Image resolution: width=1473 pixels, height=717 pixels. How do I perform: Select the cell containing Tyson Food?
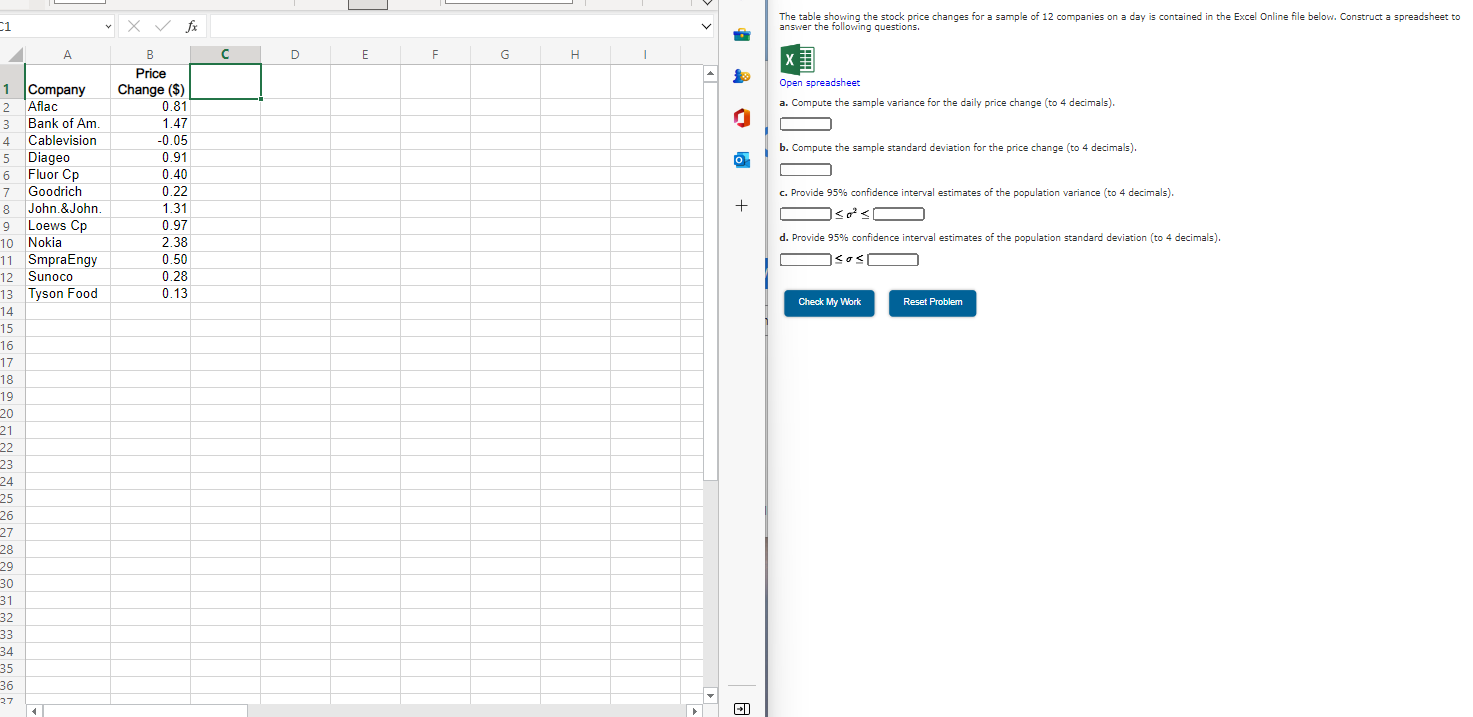[x=67, y=293]
